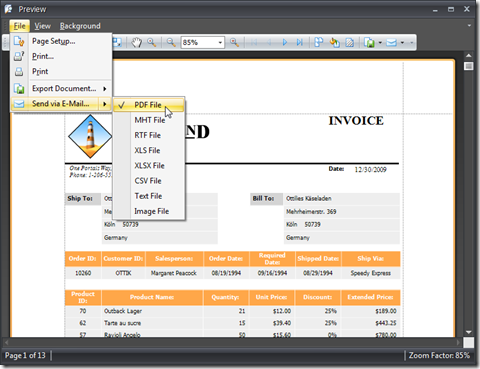Click the horizontal scrollbar left arrow
The image size is (480, 369).
click(6, 342)
